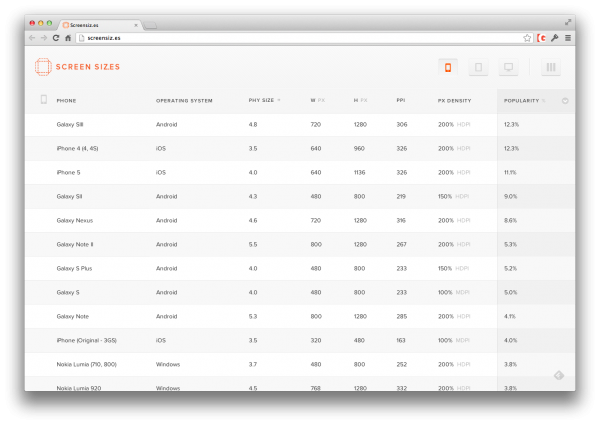The height and width of the screenshot is (425, 600).
Task: Sort by H px column header
Action: pyautogui.click(x=360, y=100)
